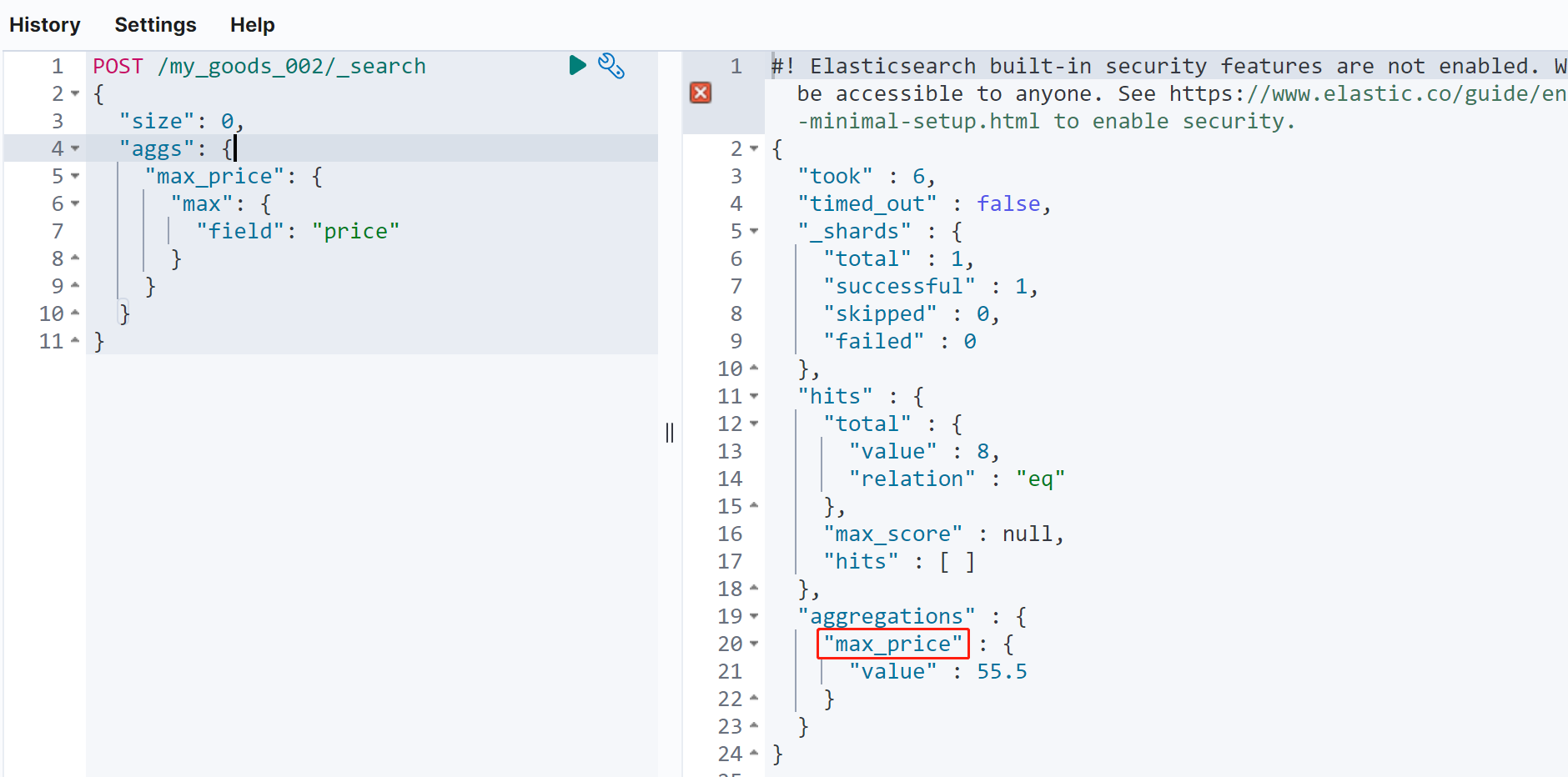Click the request fold arrow at line 8
Image resolution: width=1568 pixels, height=777 pixels.
pyautogui.click(x=75, y=258)
